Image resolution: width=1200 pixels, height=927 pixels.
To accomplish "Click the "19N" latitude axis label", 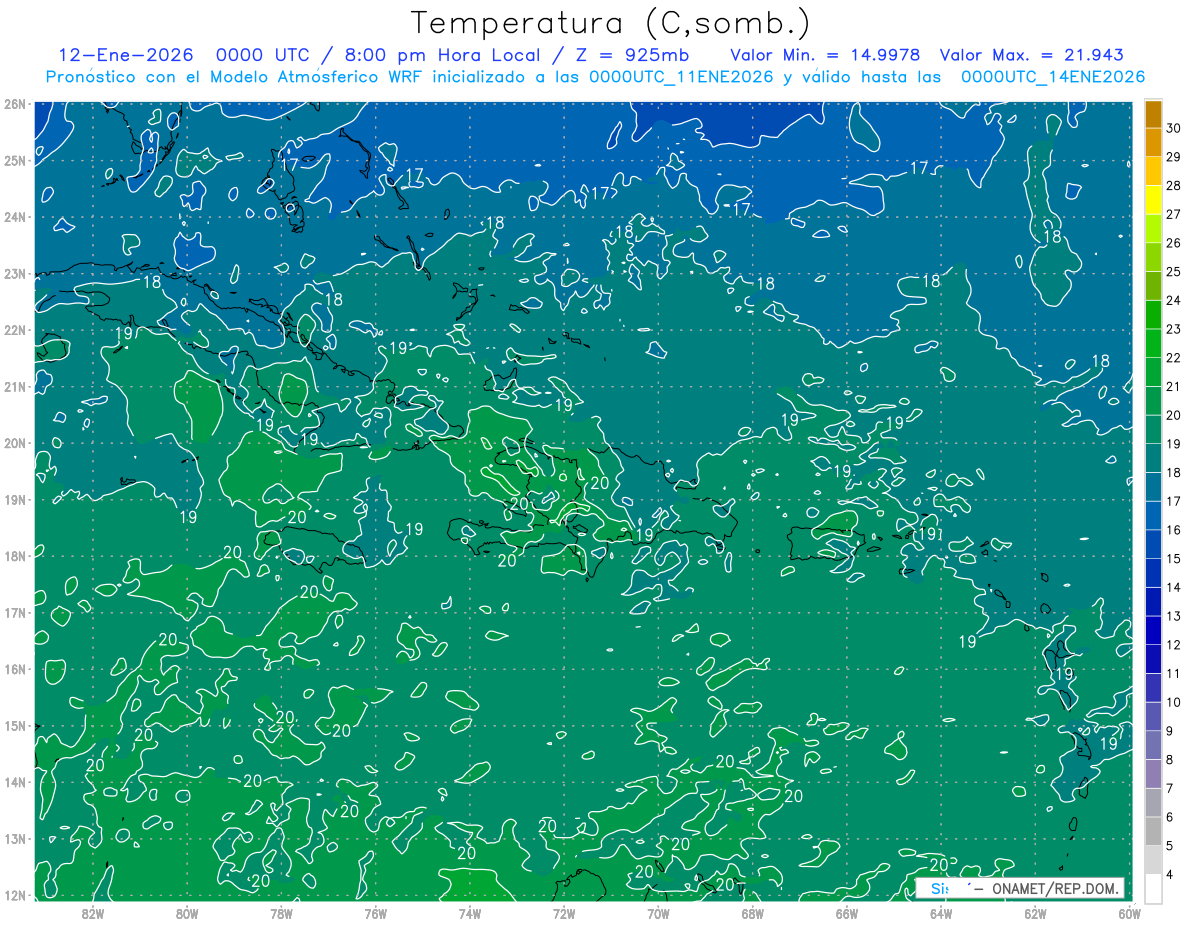I will (14, 499).
